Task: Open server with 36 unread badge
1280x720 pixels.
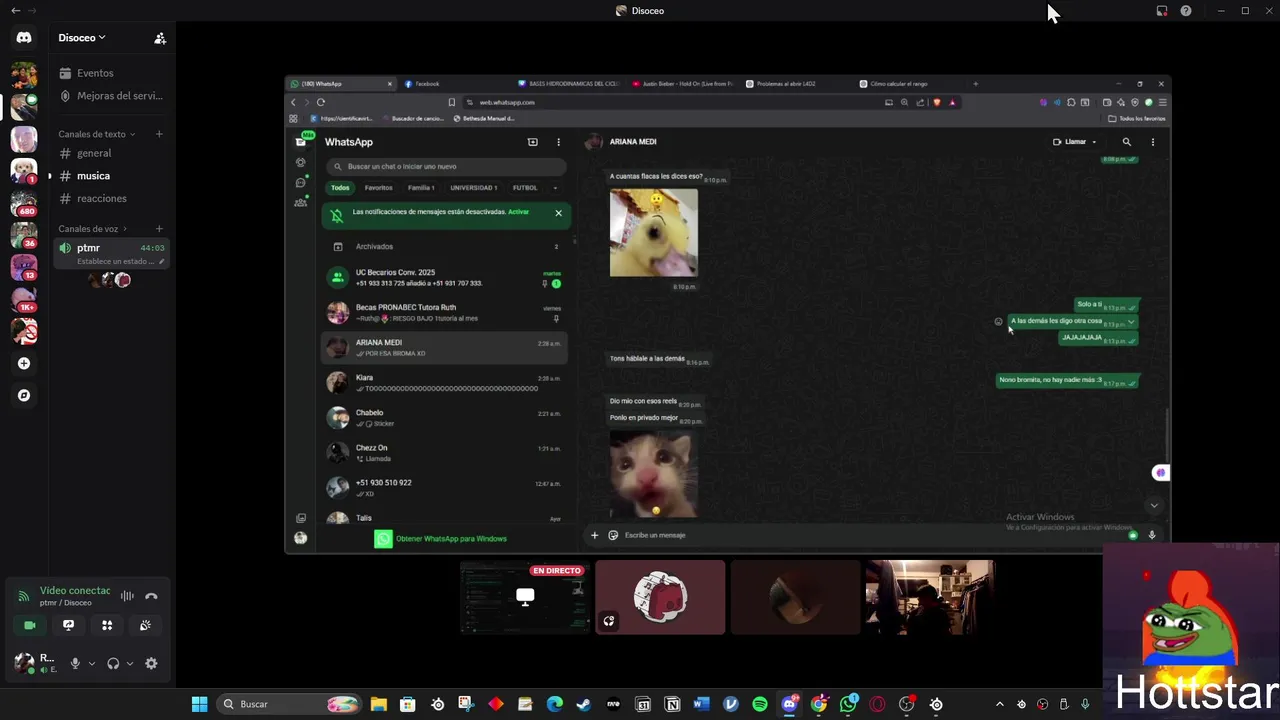Action: point(24,236)
